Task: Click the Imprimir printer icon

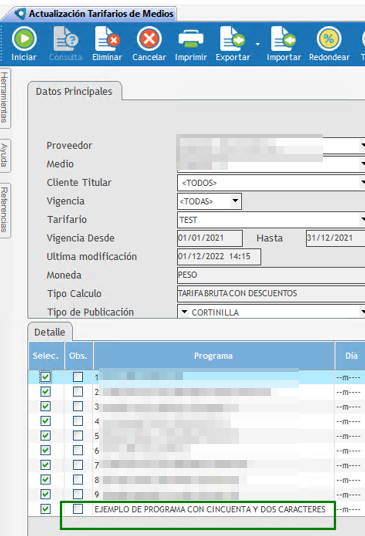Action: click(x=191, y=39)
